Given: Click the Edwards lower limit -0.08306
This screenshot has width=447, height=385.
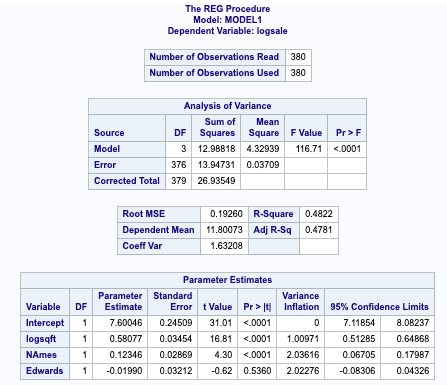Looking at the screenshot, I should coord(357,371).
